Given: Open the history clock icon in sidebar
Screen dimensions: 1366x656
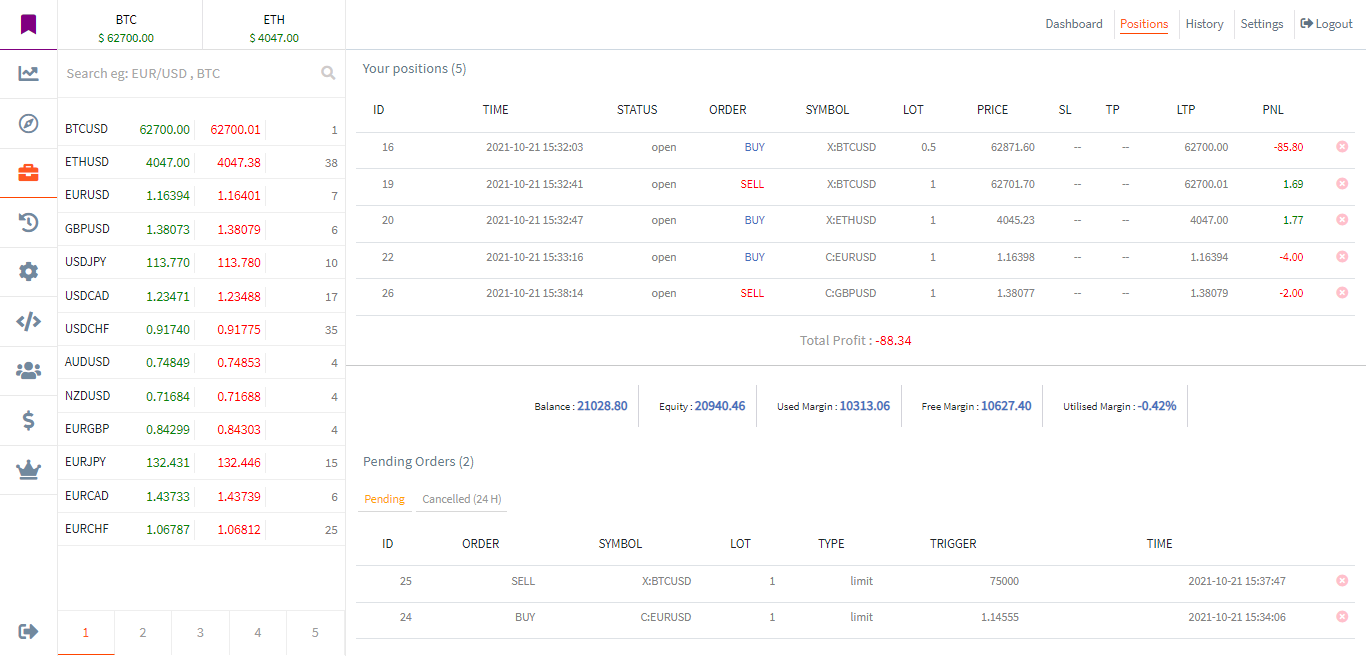Looking at the screenshot, I should pyautogui.click(x=28, y=223).
